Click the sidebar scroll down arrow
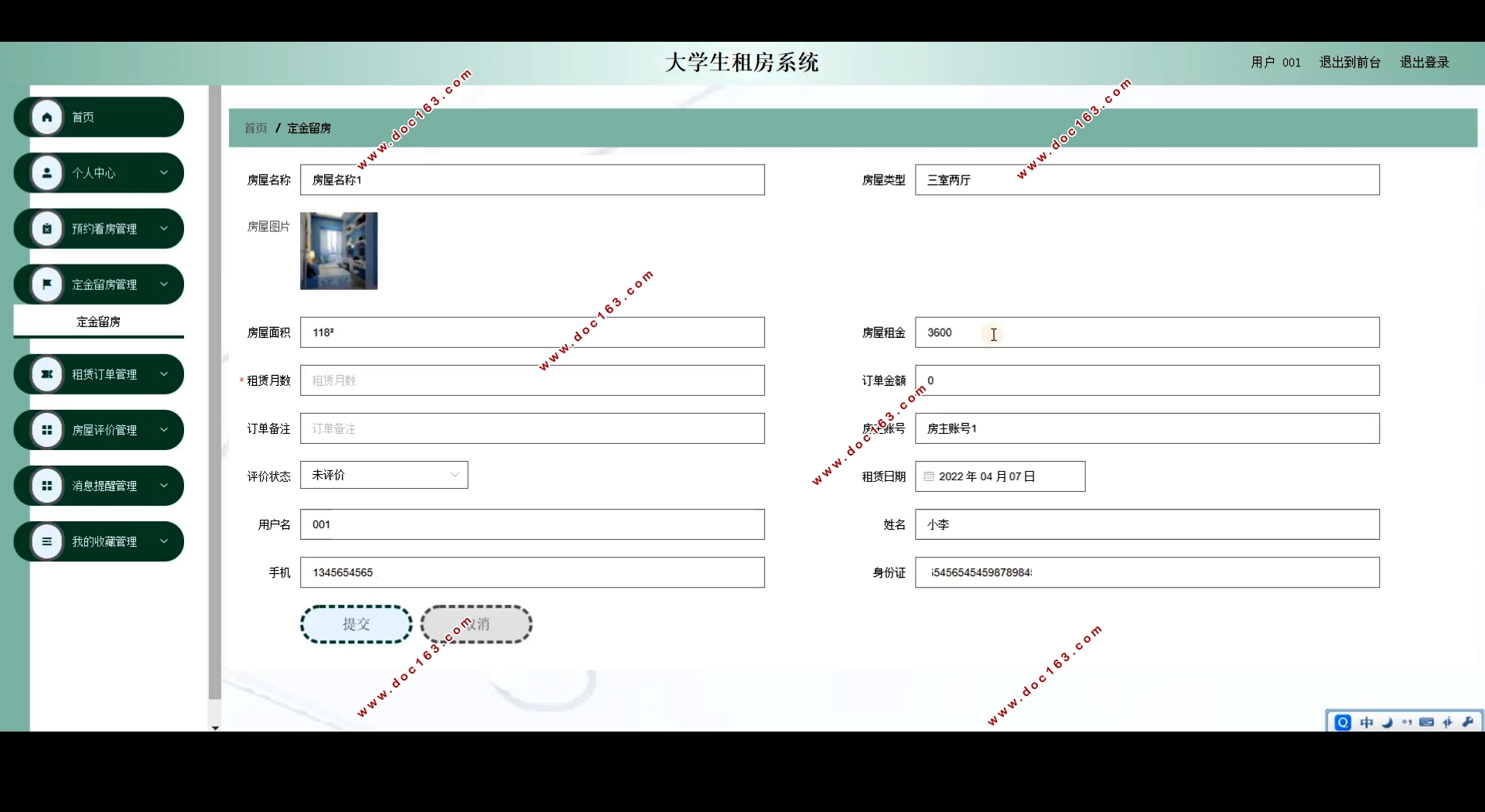Screen dimensions: 1485x812 point(215,728)
